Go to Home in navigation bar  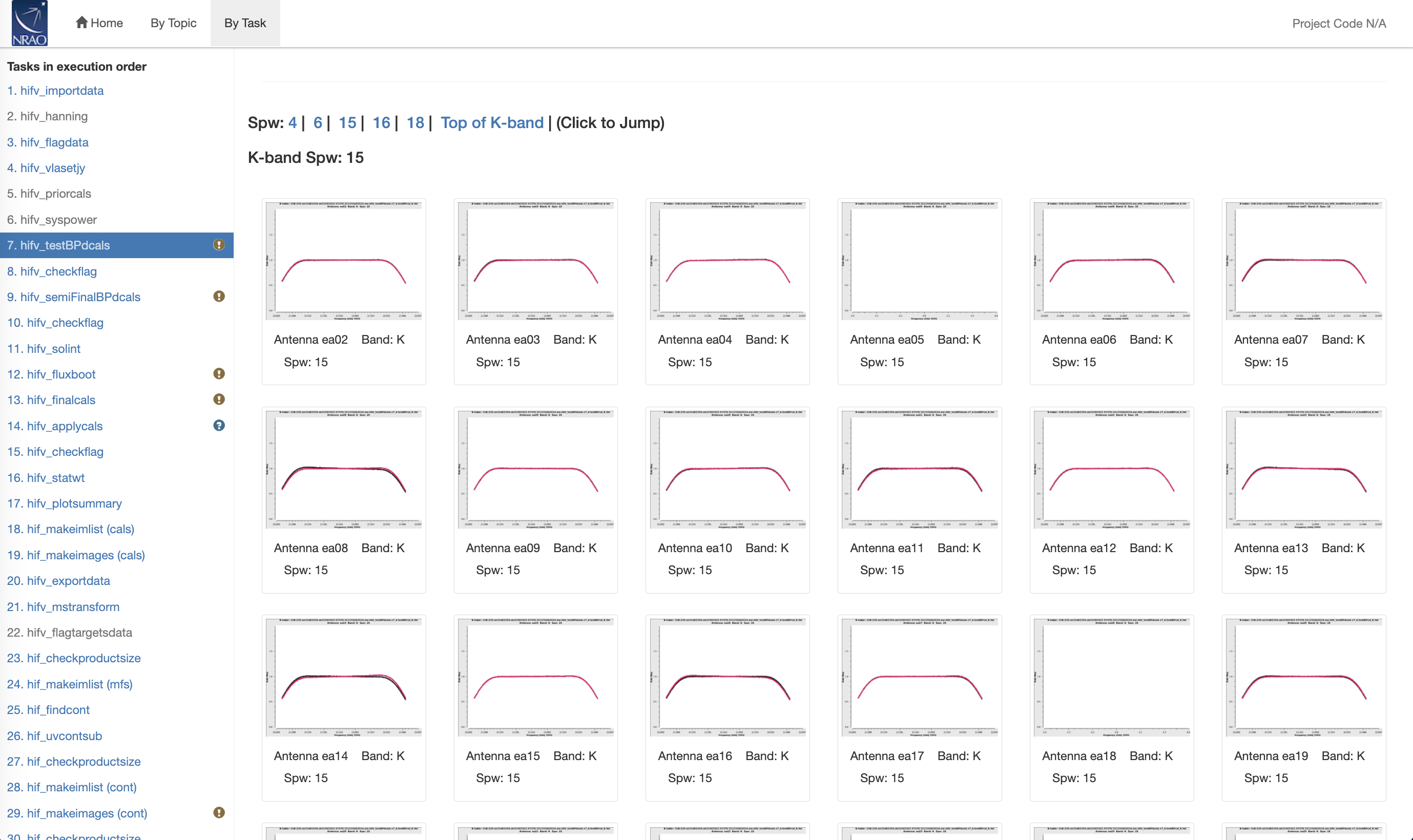(99, 23)
